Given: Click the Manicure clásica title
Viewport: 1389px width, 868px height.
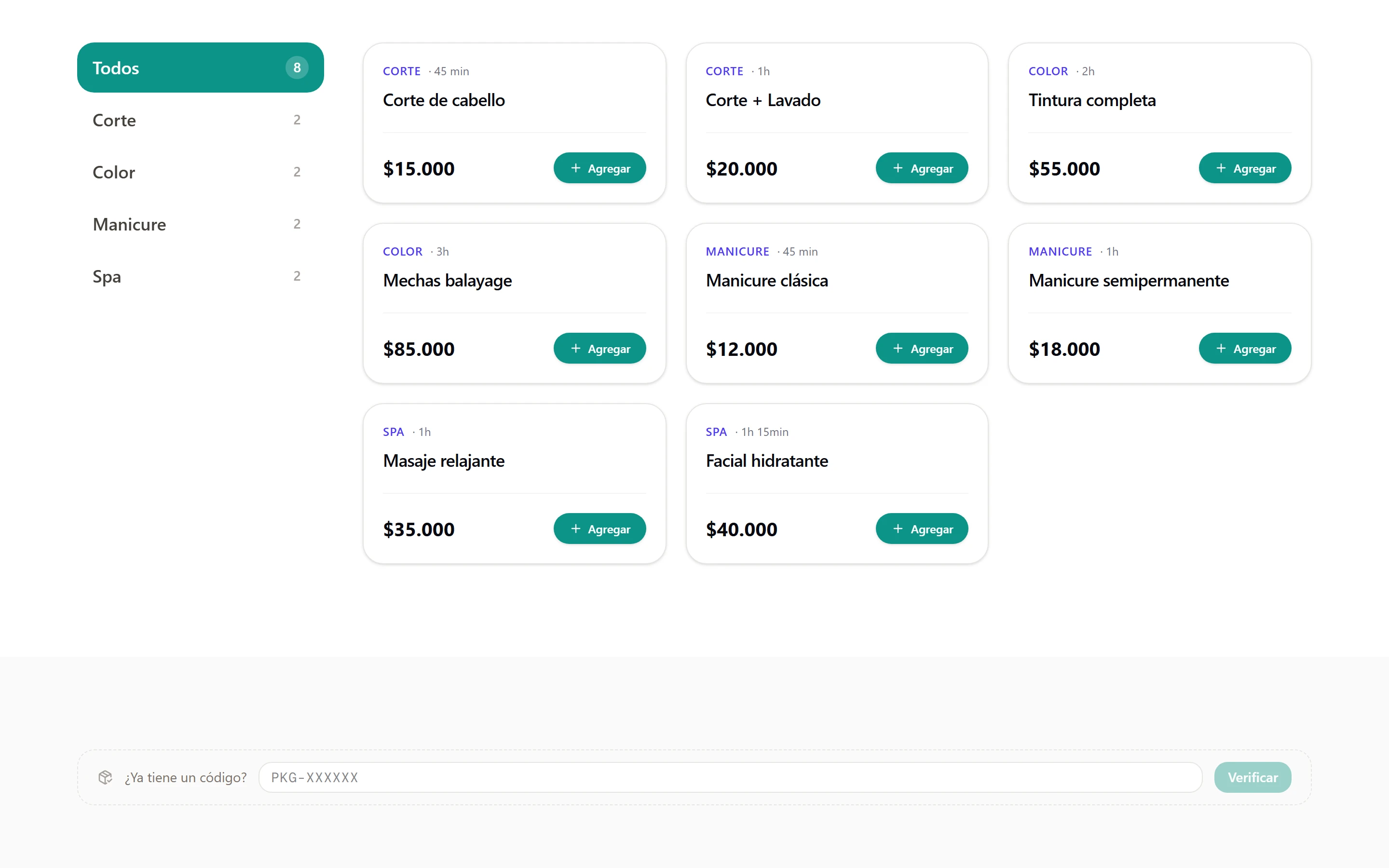Looking at the screenshot, I should click(x=767, y=280).
